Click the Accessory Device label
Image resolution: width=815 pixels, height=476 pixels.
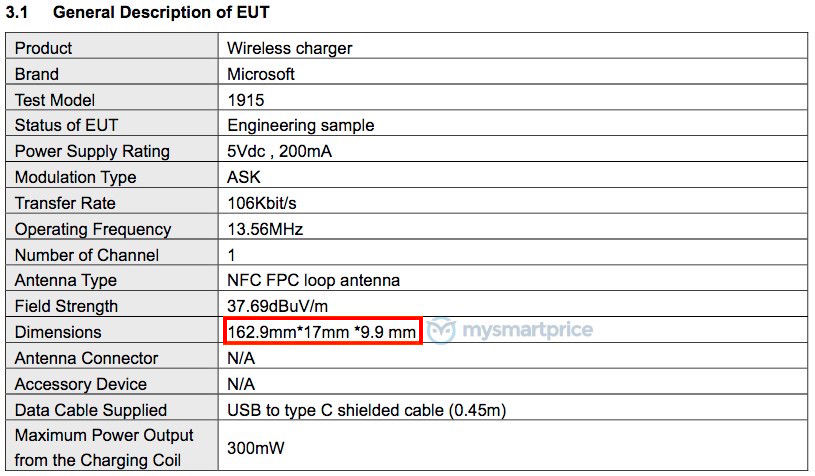tap(81, 384)
